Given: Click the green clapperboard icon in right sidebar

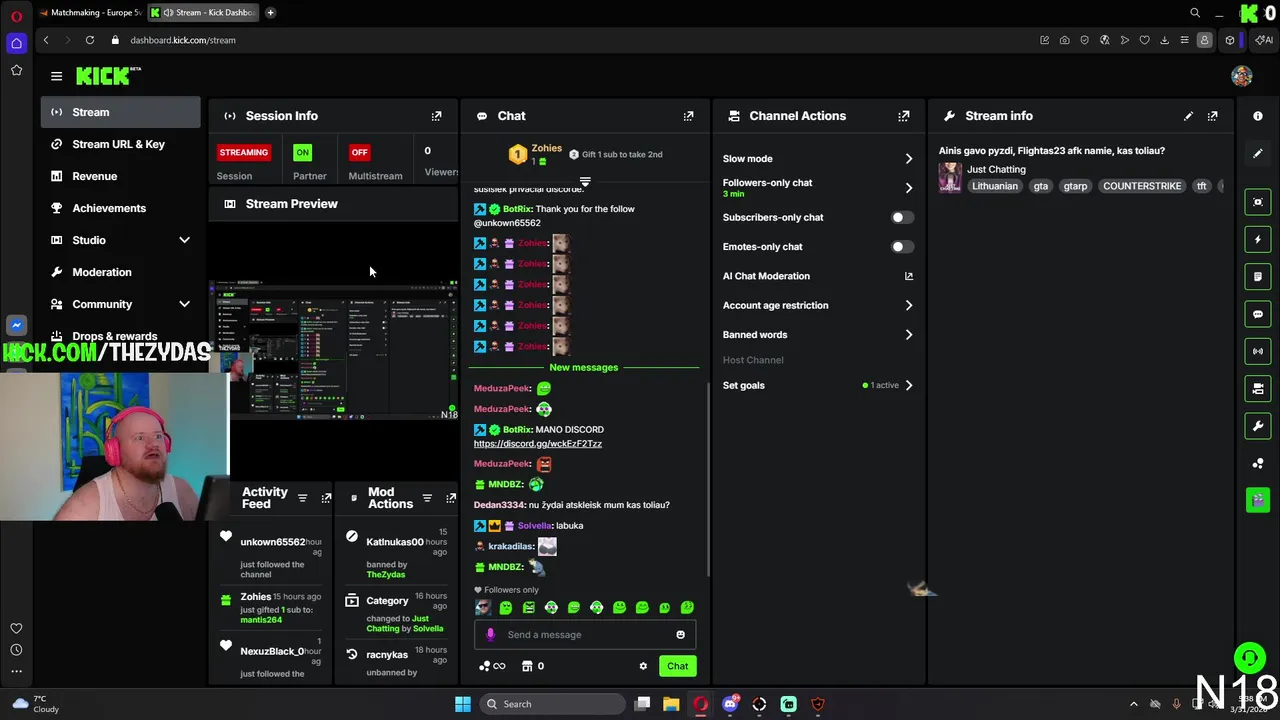Looking at the screenshot, I should [1258, 500].
